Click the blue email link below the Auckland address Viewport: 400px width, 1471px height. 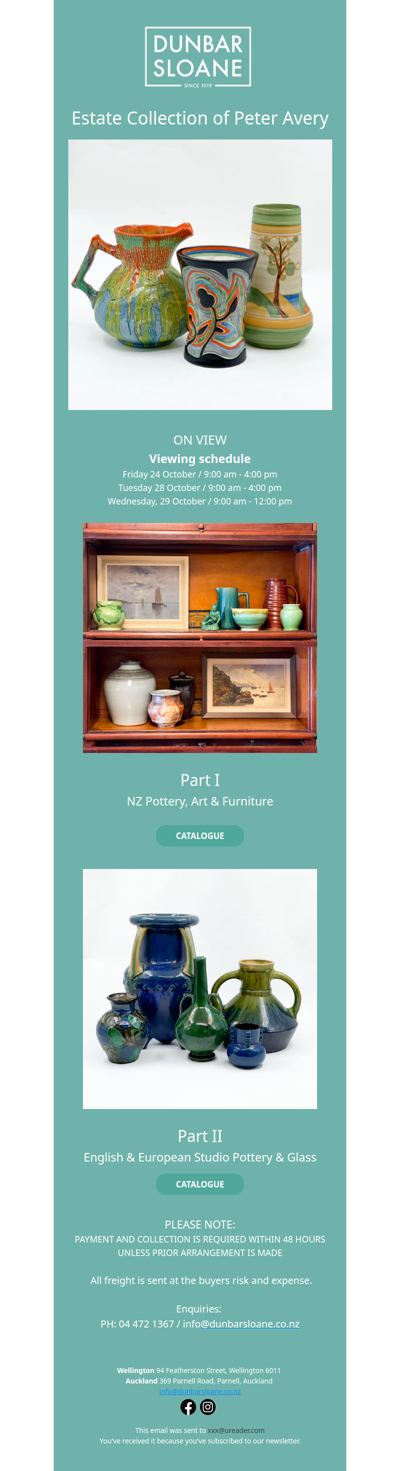coord(200,1391)
